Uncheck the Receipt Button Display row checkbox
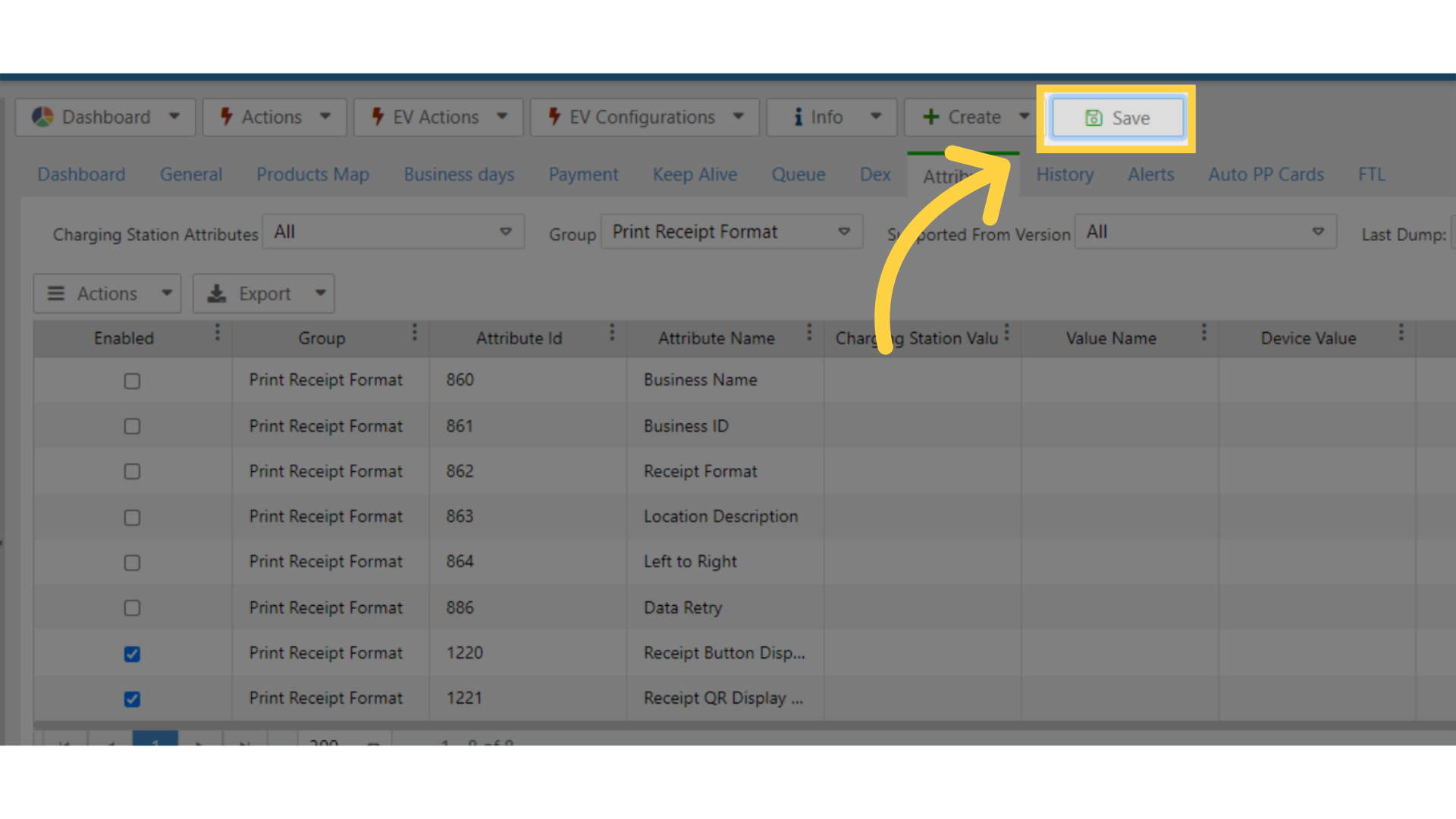This screenshot has width=1456, height=819. tap(132, 654)
